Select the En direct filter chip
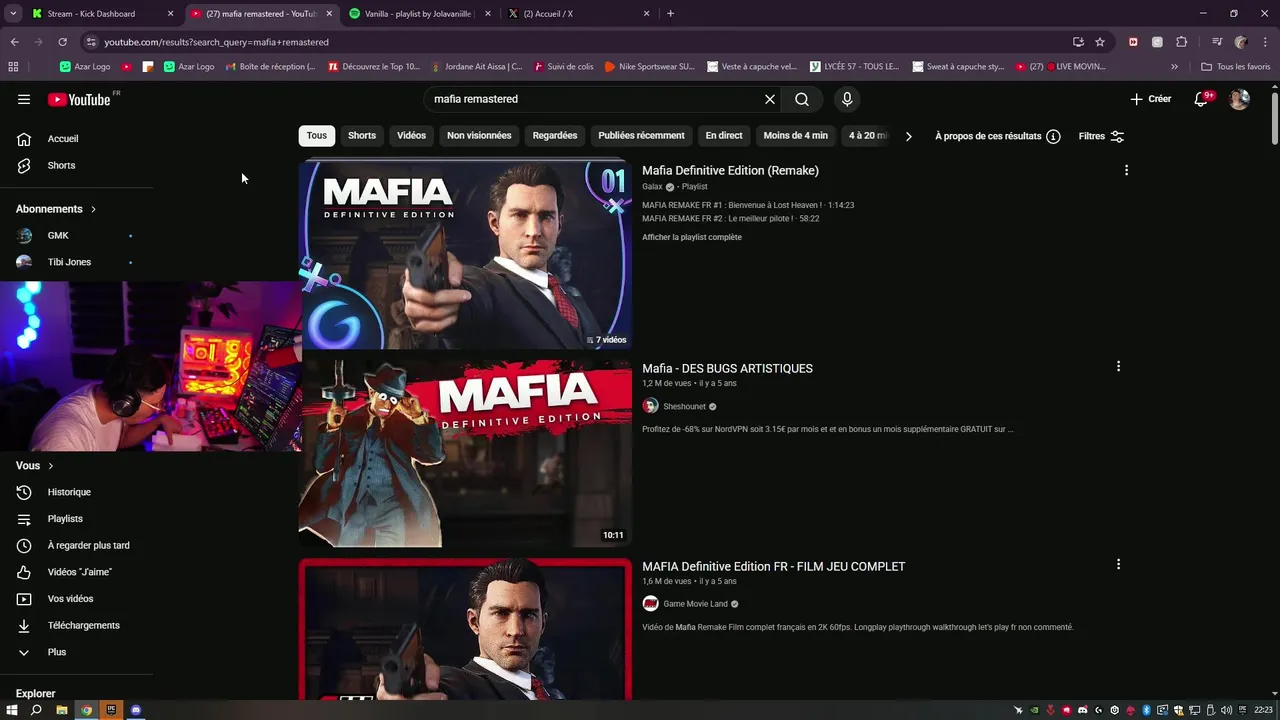The image size is (1280, 720). pyautogui.click(x=724, y=136)
